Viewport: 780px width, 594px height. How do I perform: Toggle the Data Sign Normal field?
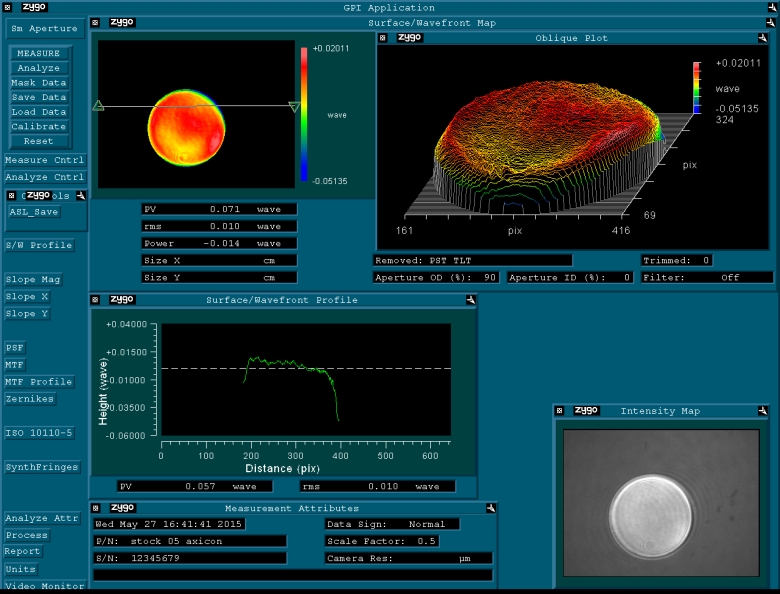click(x=391, y=524)
